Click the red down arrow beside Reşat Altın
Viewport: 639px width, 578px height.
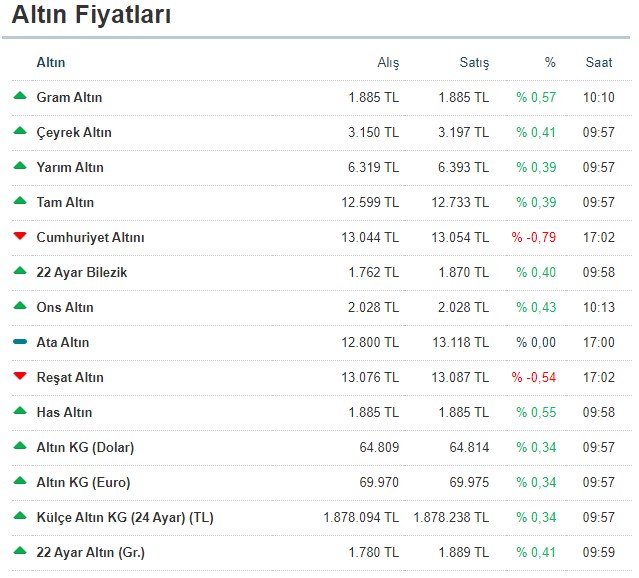(20, 376)
